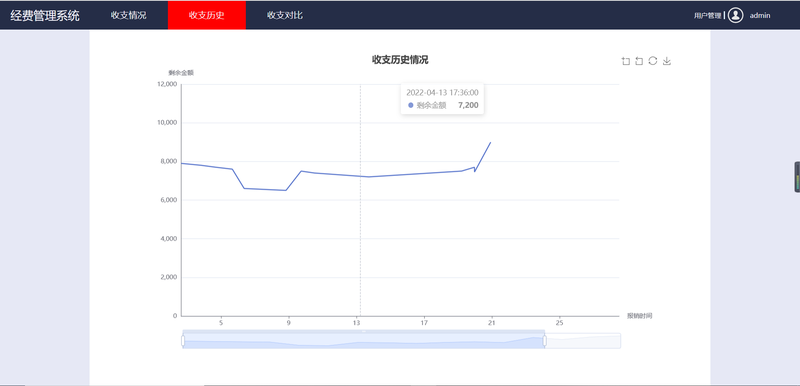800x386 pixels.
Task: Click the 收支历史情况 chart title
Action: point(400,60)
